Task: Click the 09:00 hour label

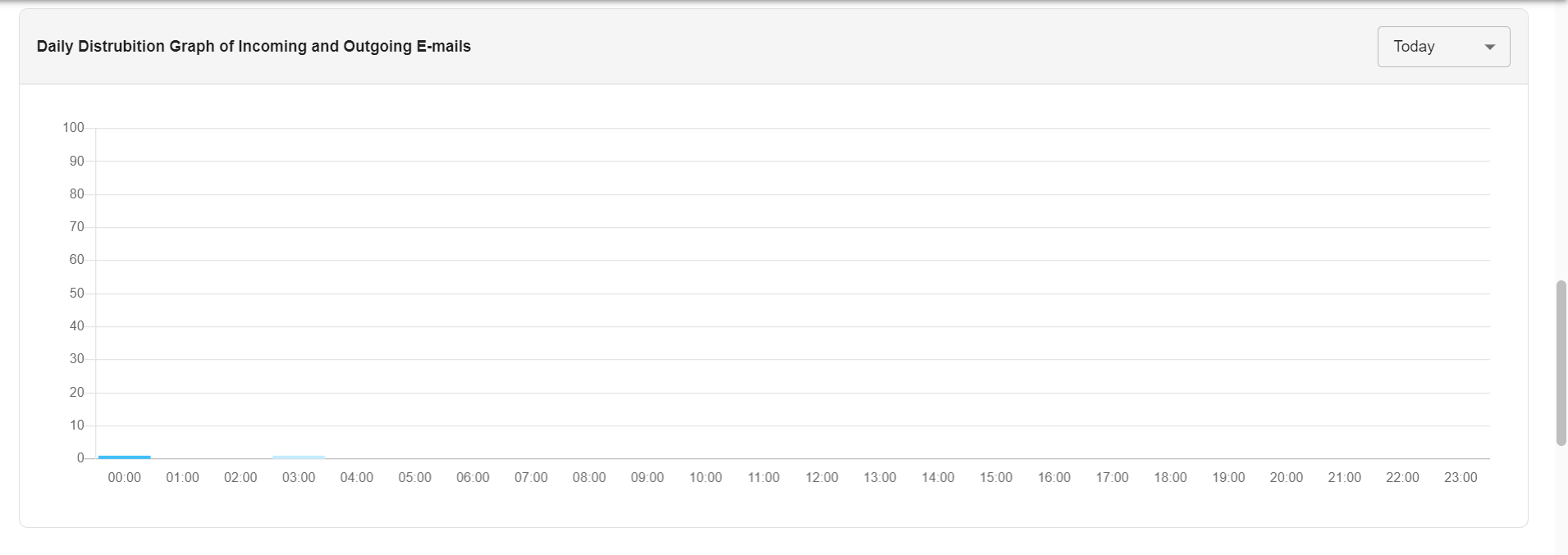Action: [x=647, y=478]
